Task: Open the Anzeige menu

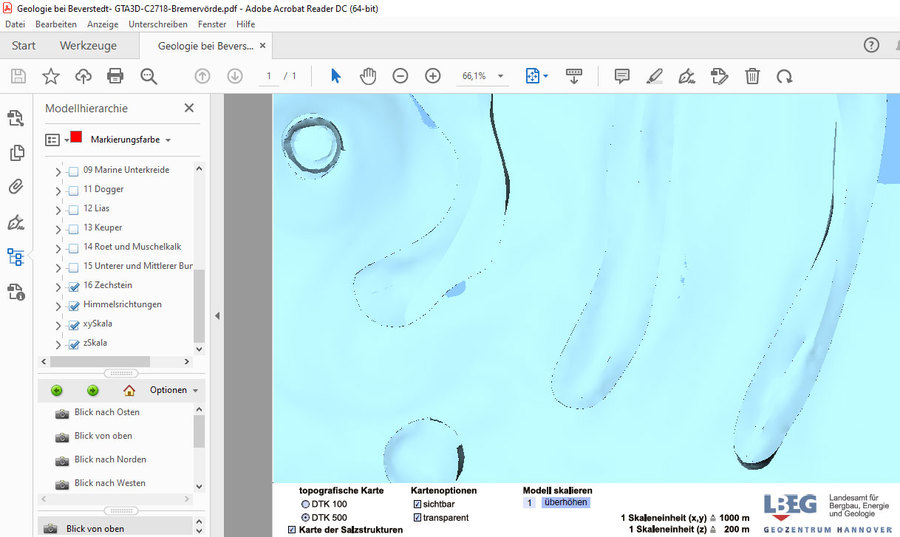Action: point(102,24)
